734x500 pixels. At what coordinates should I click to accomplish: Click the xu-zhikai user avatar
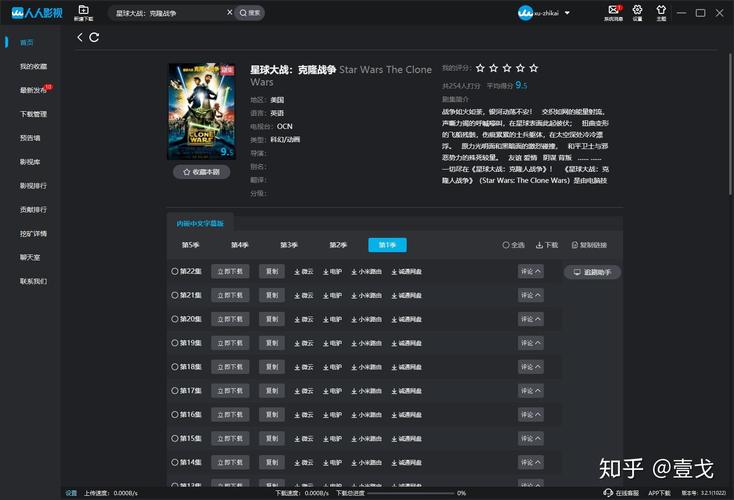click(525, 13)
